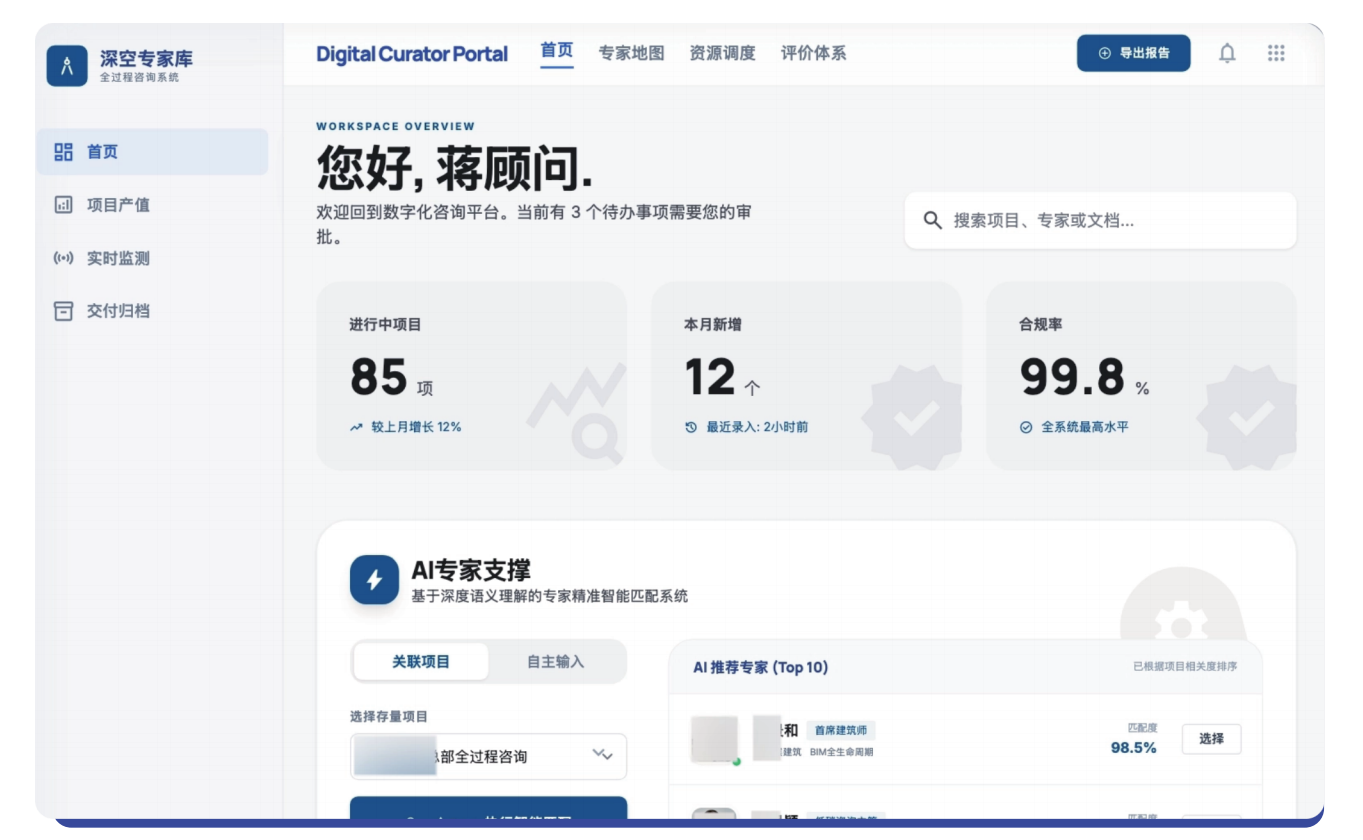Open the 专家地图 tab
Viewport: 1363px width, 840px height.
631,54
